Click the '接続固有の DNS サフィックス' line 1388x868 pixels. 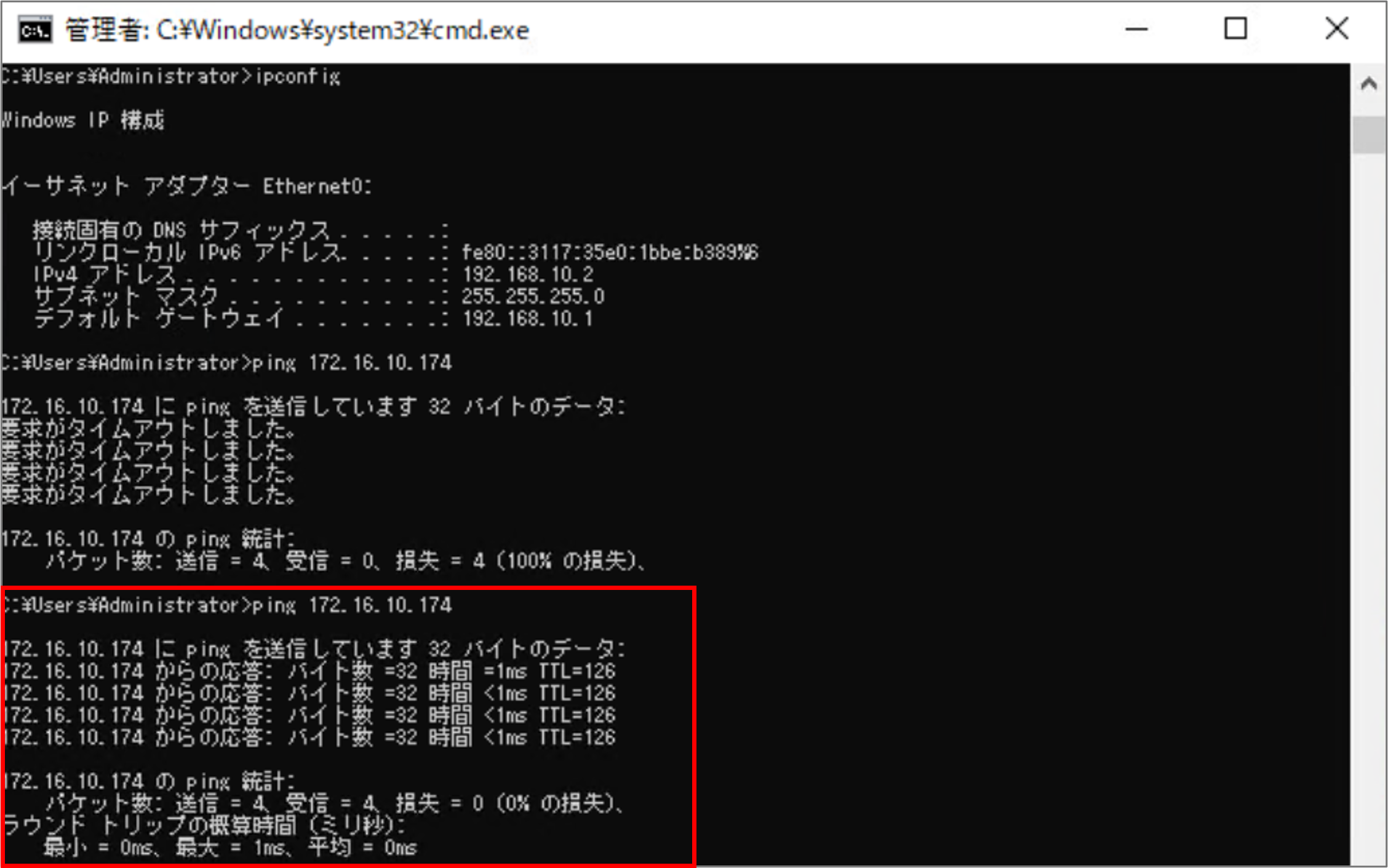[x=241, y=230]
